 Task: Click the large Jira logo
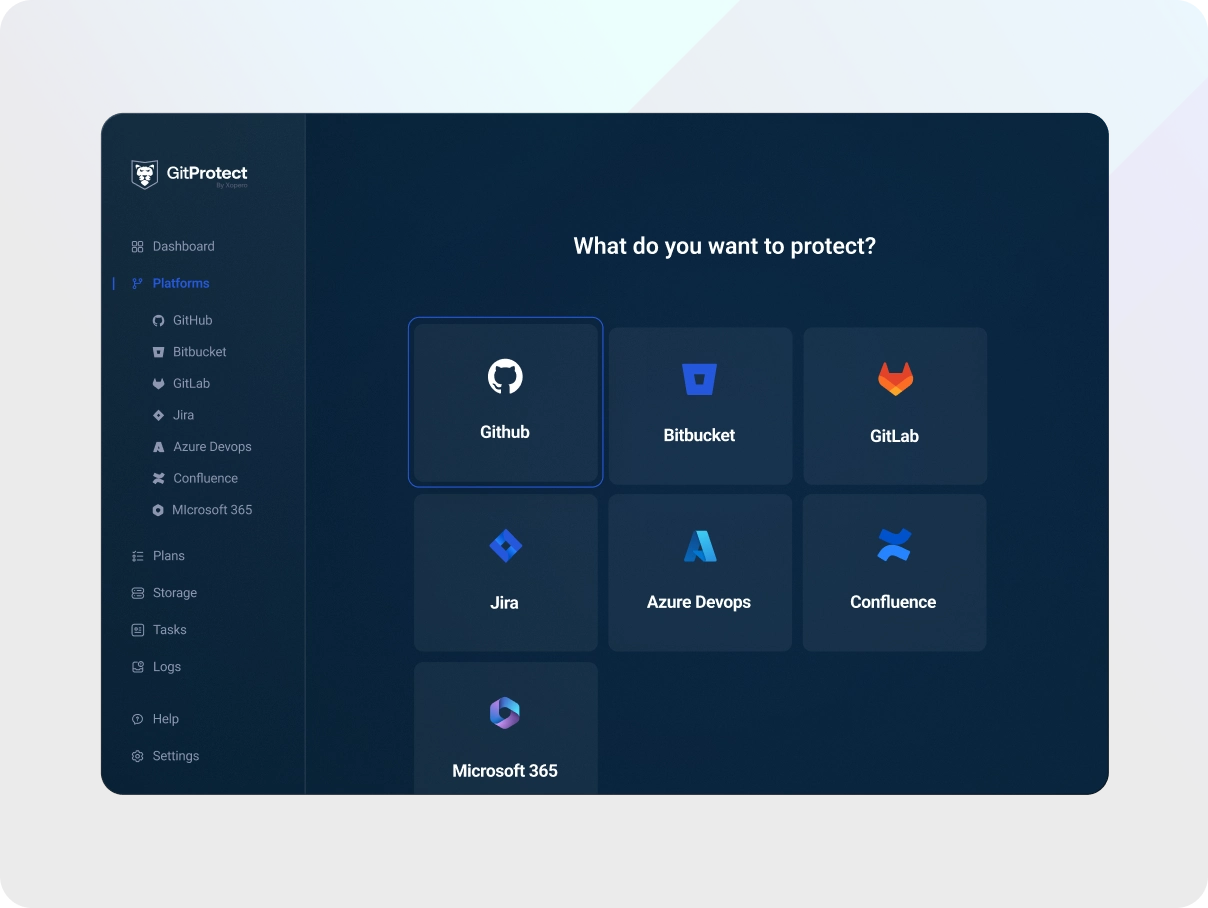[506, 546]
